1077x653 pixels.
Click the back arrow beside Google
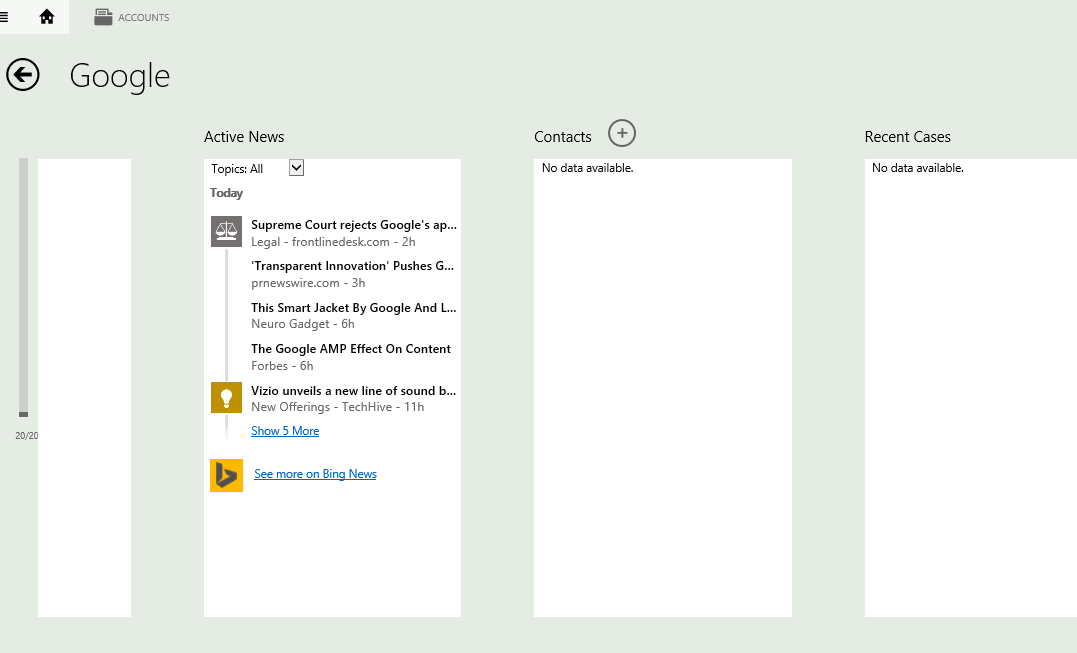23,74
